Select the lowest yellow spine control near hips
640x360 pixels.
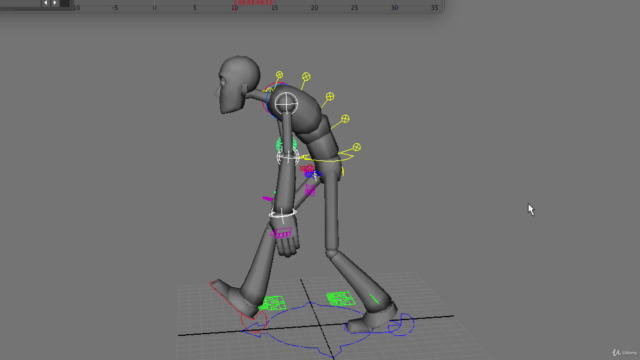356,147
